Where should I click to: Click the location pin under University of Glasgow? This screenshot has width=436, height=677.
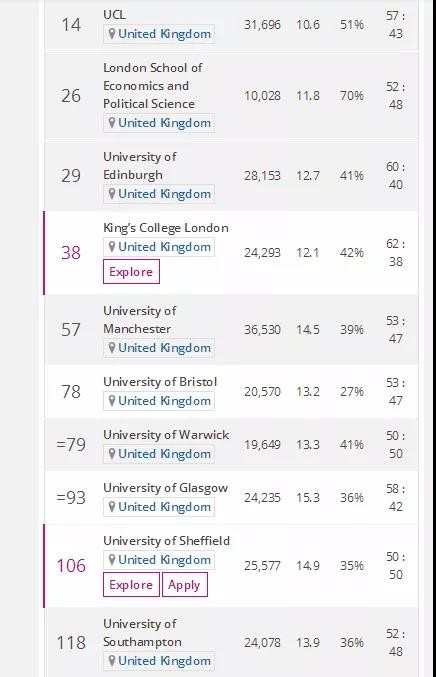coord(112,507)
